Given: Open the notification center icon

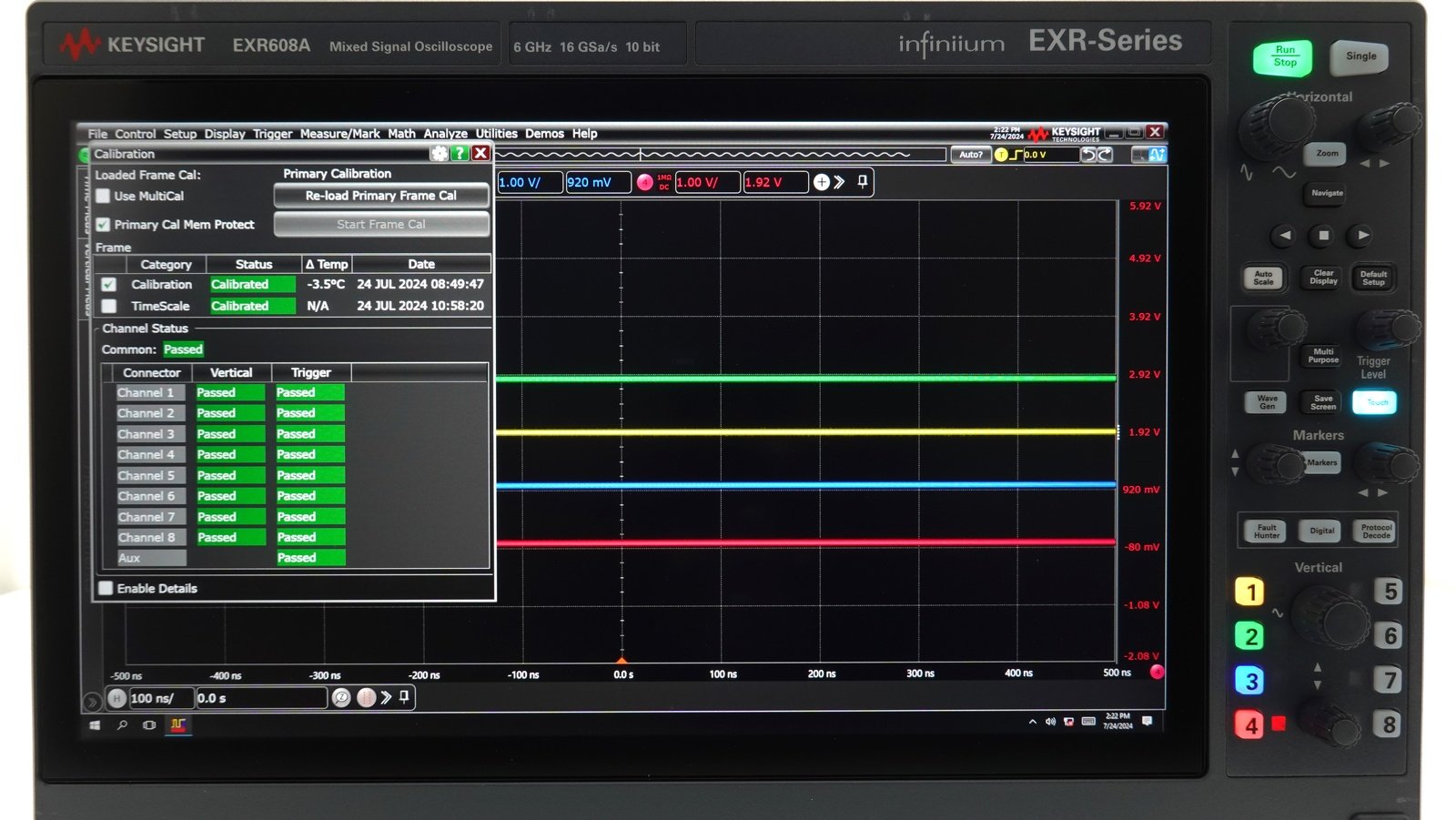Looking at the screenshot, I should (1148, 722).
